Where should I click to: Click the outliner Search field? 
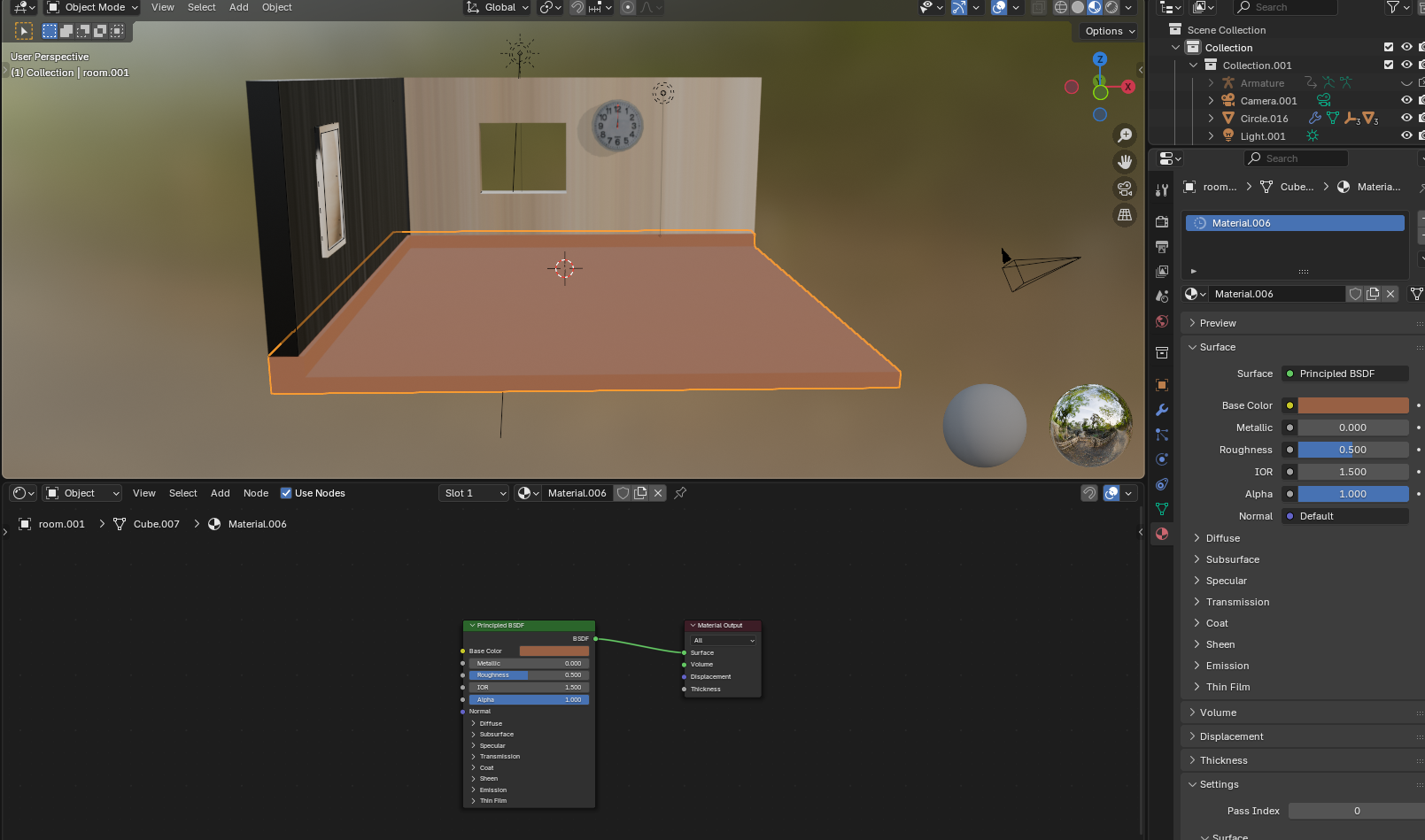coord(1285,7)
